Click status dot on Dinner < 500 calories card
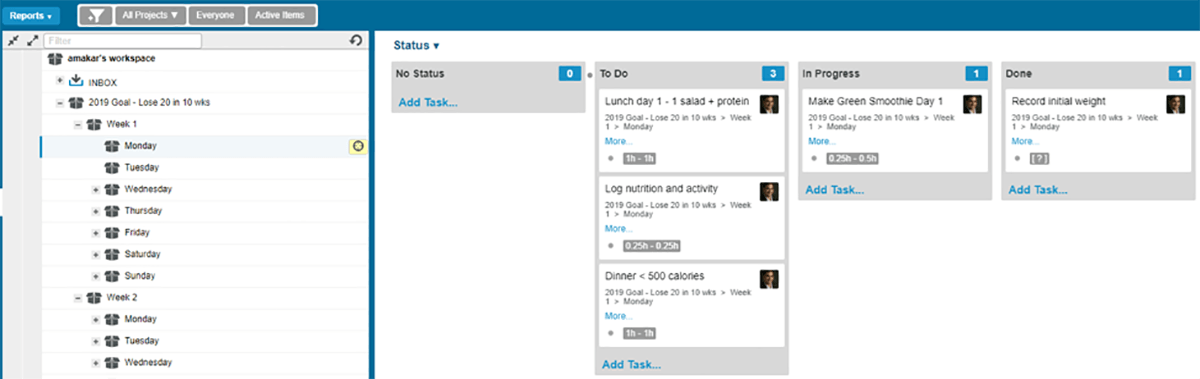Viewport: 1200px width, 379px height. click(611, 332)
